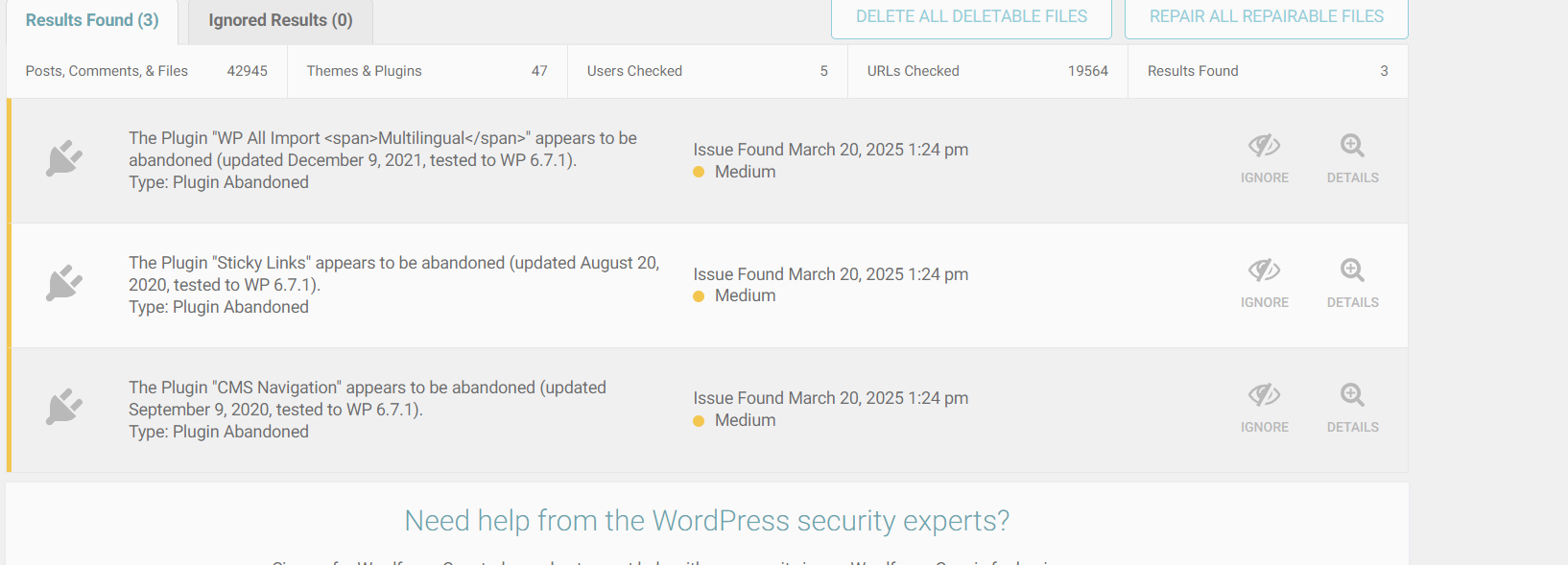Click Repair All Repairable Files button
The height and width of the screenshot is (565, 1568).
[1267, 17]
